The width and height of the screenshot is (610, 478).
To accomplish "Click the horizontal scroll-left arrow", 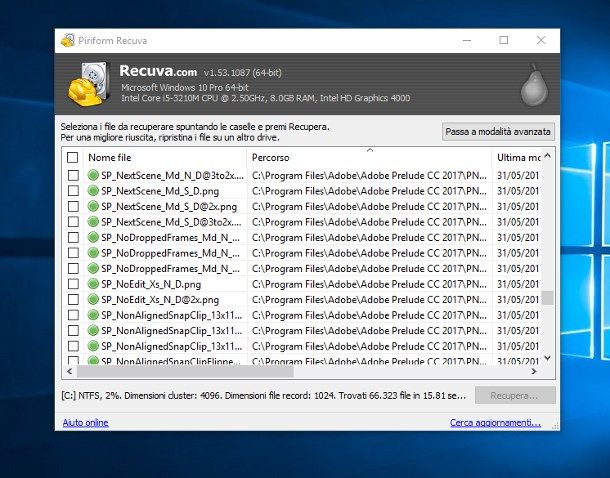I will coord(69,371).
